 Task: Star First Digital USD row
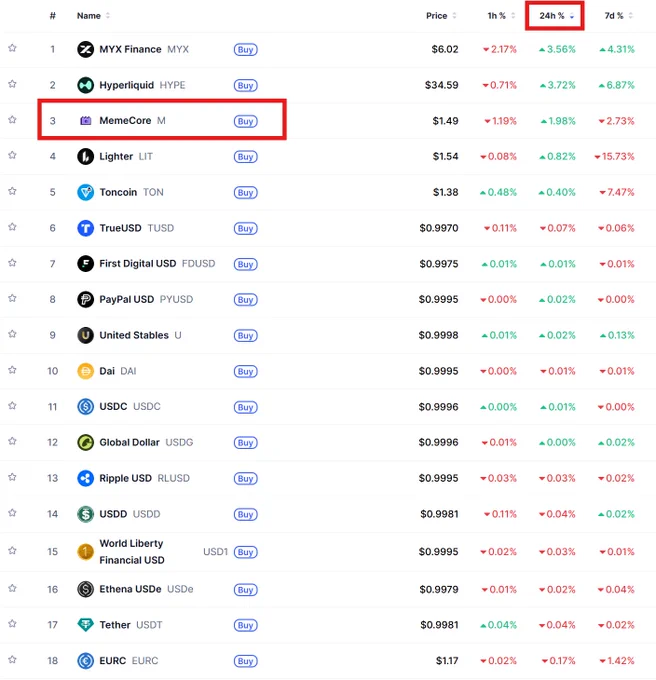pyautogui.click(x=12, y=263)
